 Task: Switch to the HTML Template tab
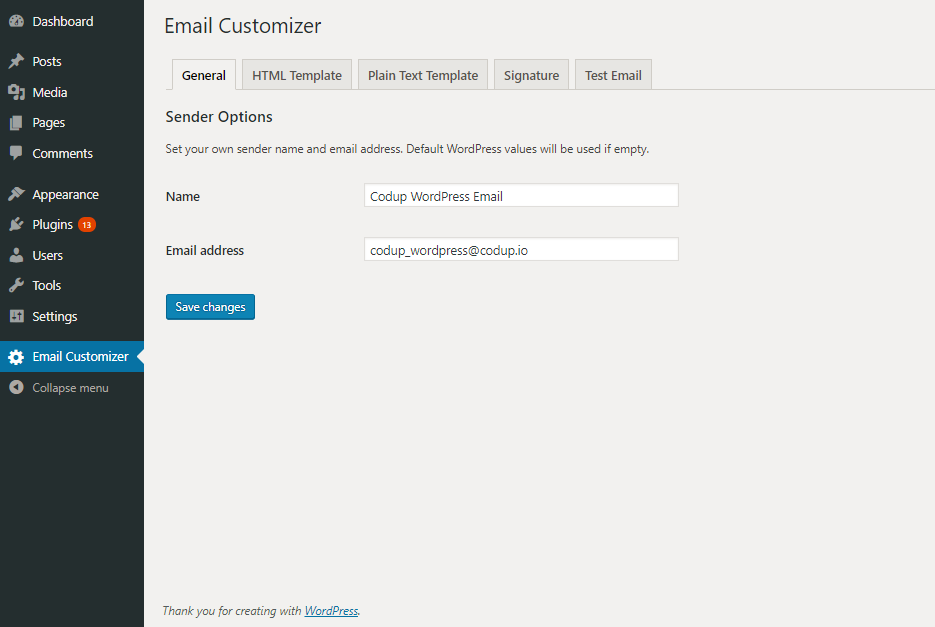297,75
